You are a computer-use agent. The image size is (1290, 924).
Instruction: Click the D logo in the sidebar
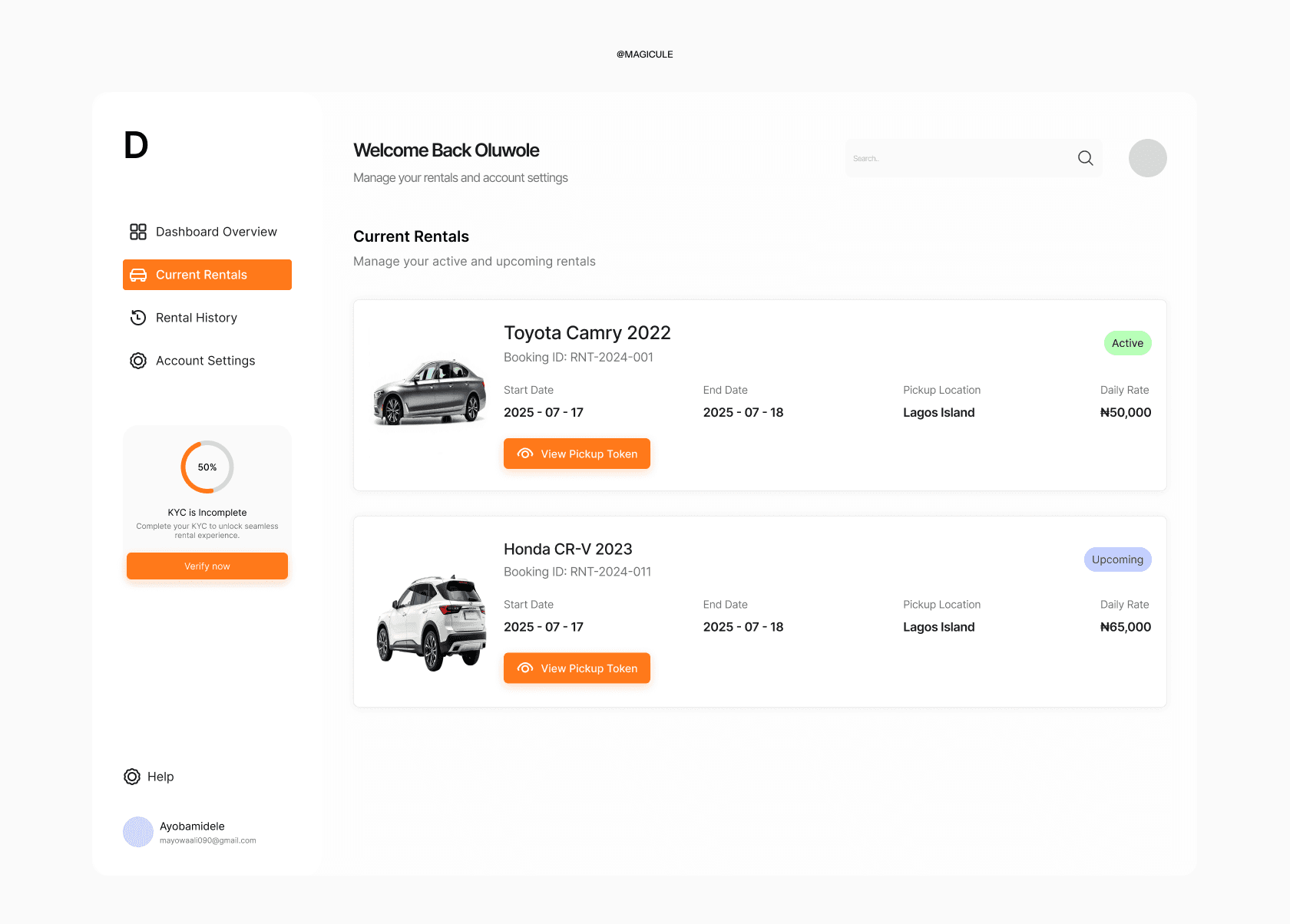(136, 145)
